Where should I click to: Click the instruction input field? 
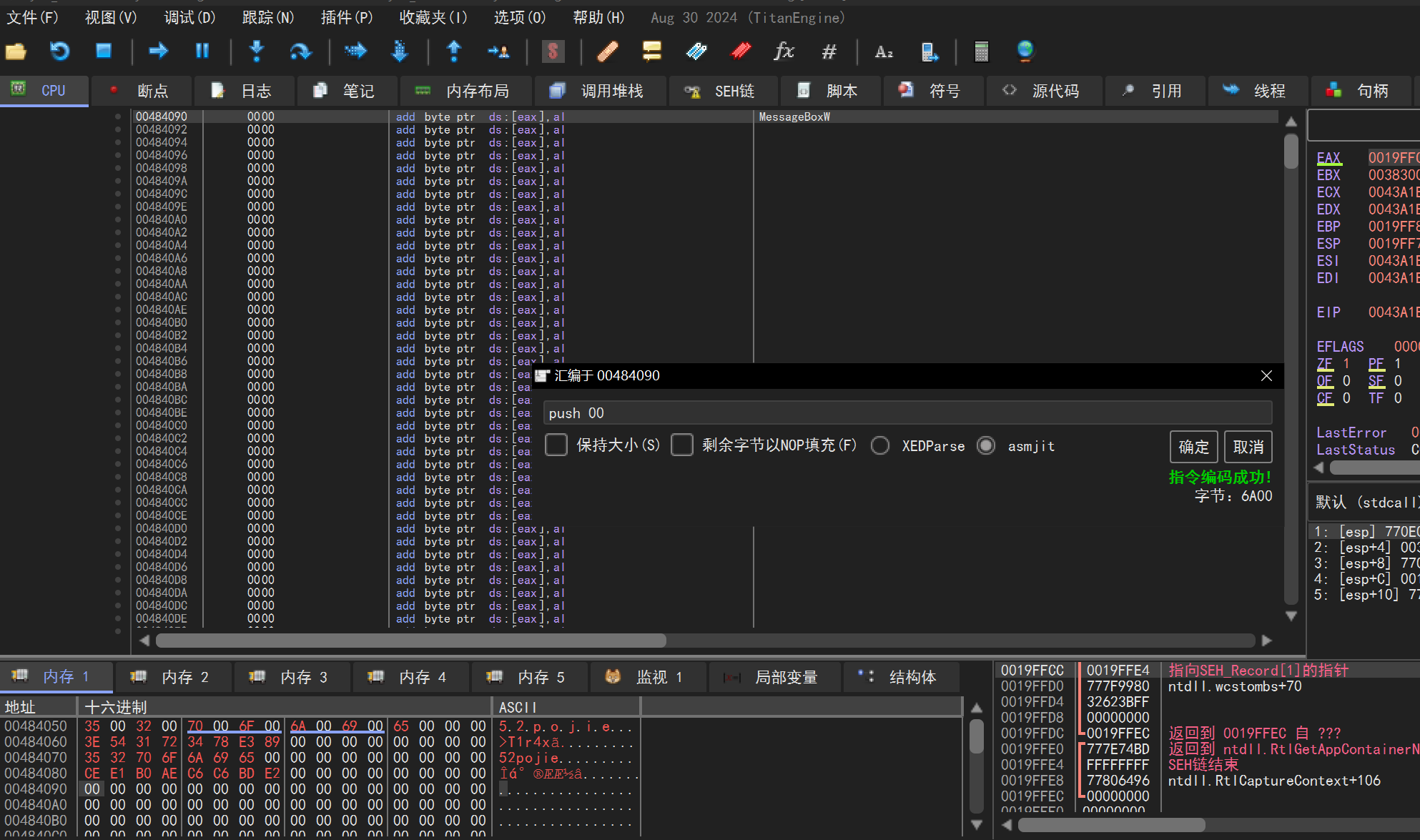pyautogui.click(x=907, y=413)
